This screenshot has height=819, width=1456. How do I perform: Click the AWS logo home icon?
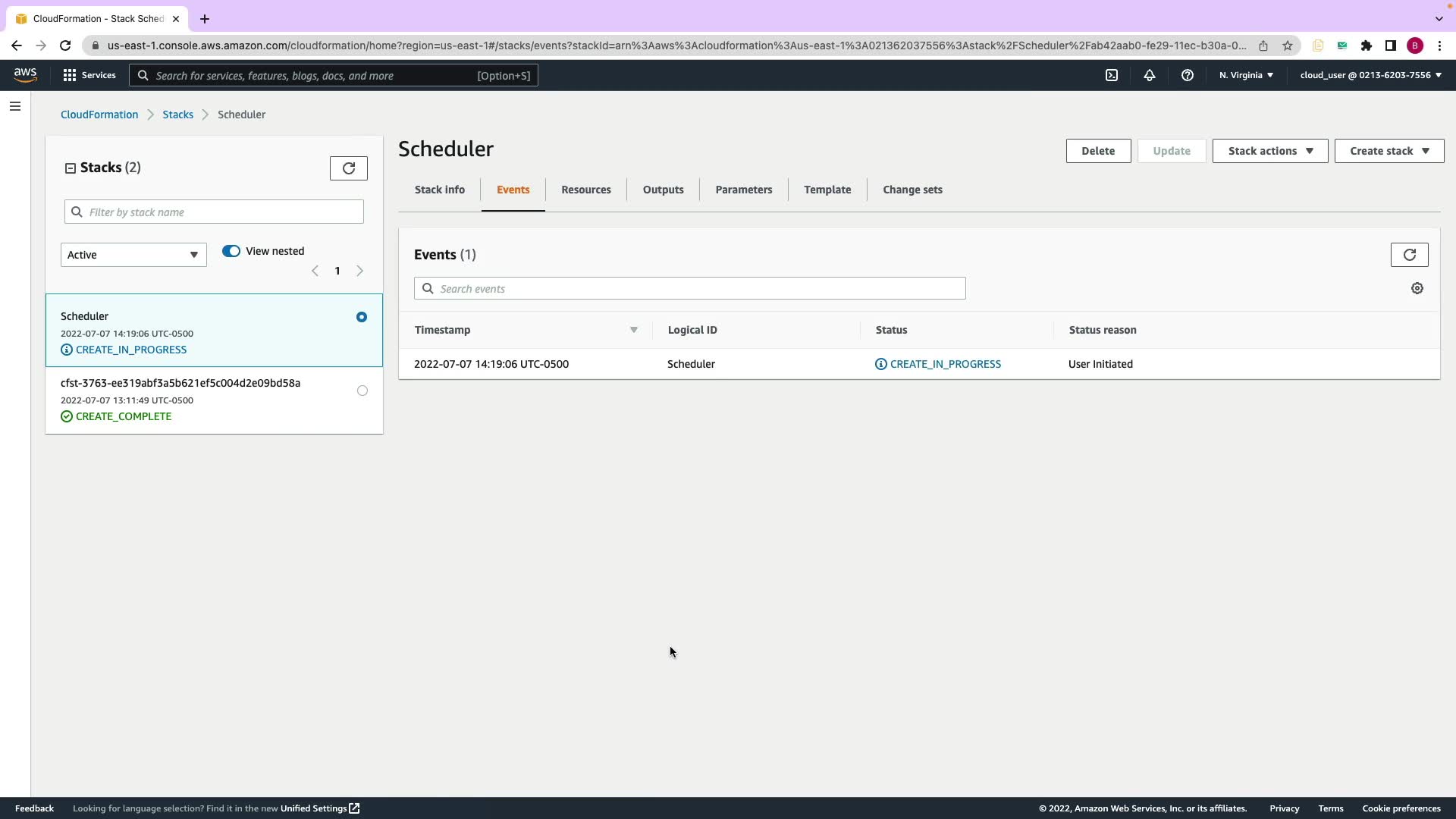point(25,74)
